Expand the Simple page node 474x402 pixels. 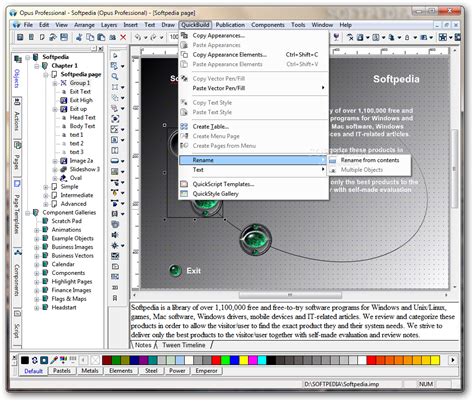(46, 187)
